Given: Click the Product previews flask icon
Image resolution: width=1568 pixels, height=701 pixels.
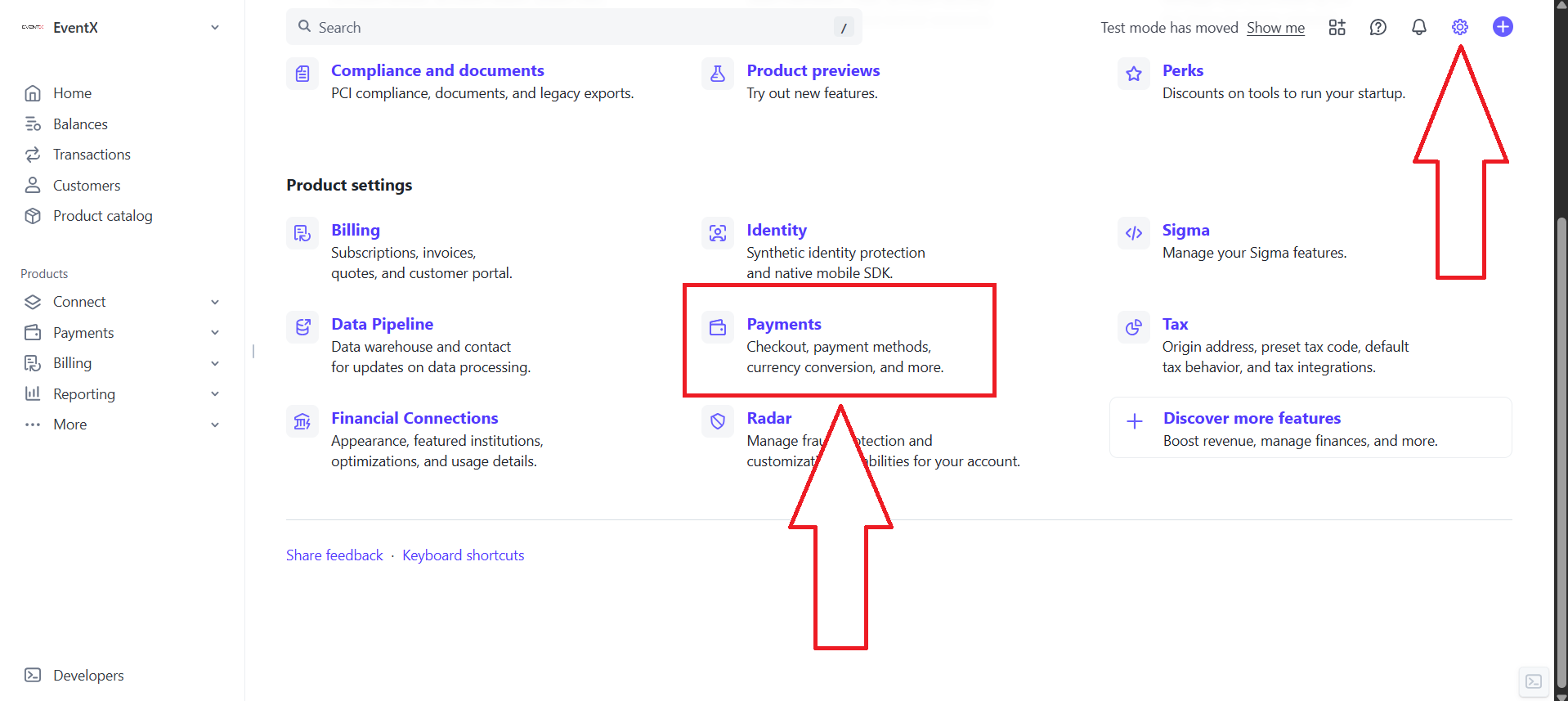Looking at the screenshot, I should (718, 74).
